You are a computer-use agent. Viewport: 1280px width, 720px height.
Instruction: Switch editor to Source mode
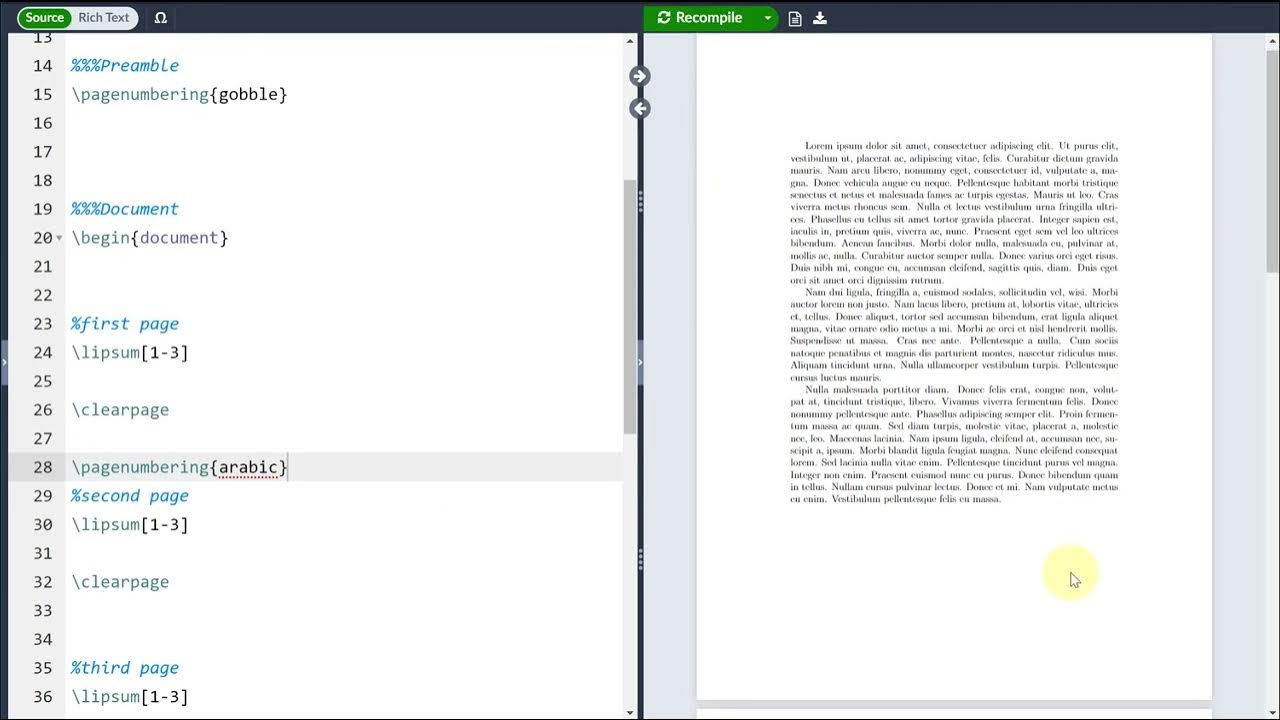pyautogui.click(x=45, y=17)
